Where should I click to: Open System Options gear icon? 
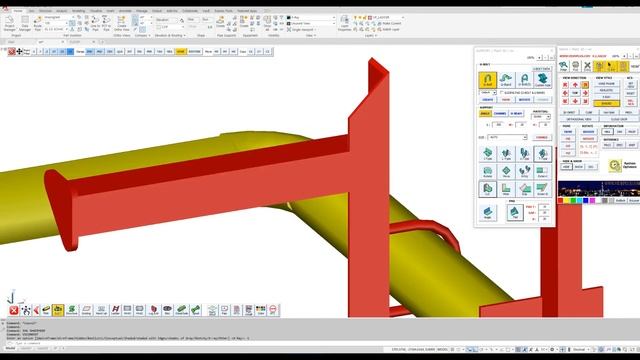tap(615, 165)
